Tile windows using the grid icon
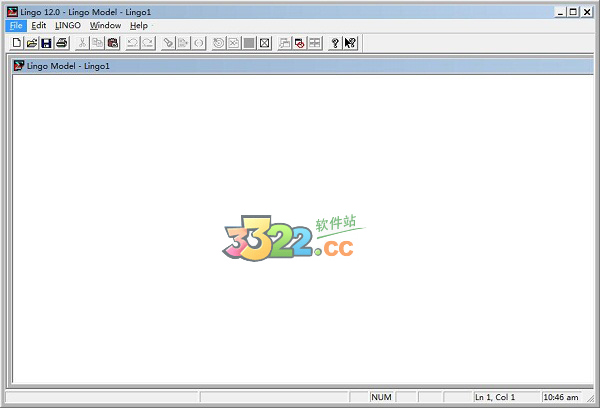Image resolution: width=600 pixels, height=408 pixels. (315, 43)
